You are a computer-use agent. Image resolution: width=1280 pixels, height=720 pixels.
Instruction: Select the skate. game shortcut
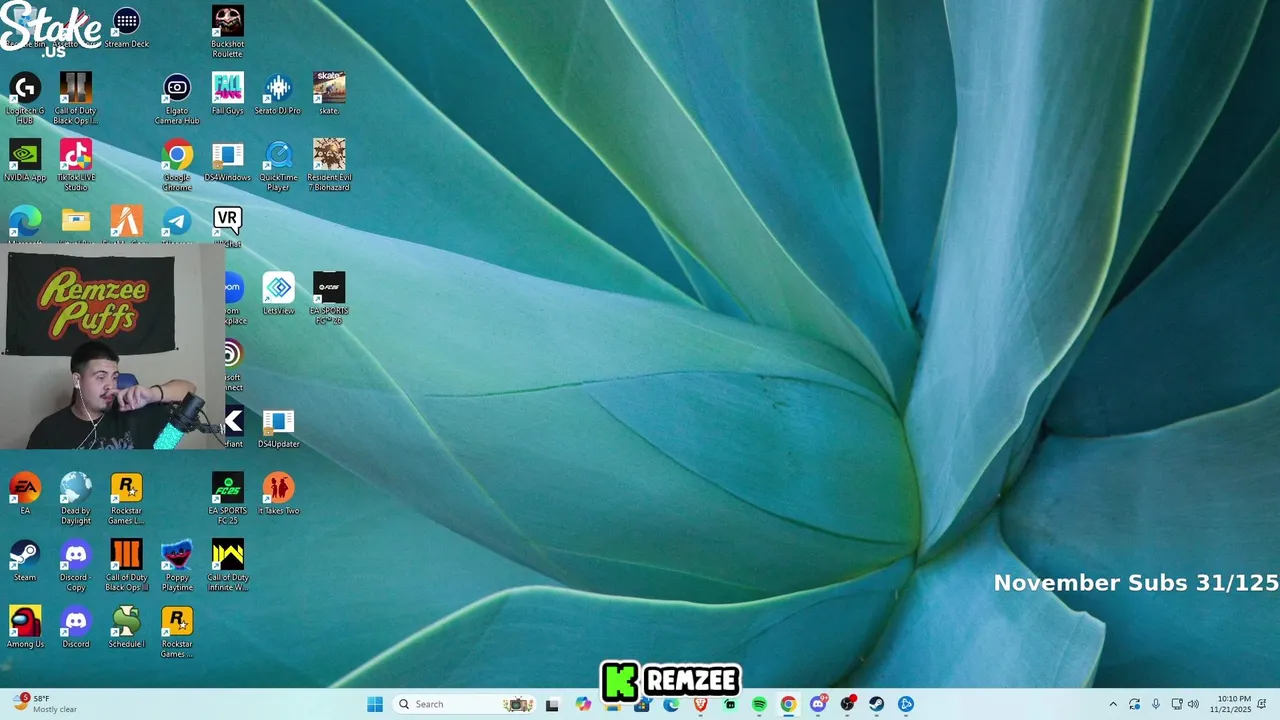pos(329,94)
